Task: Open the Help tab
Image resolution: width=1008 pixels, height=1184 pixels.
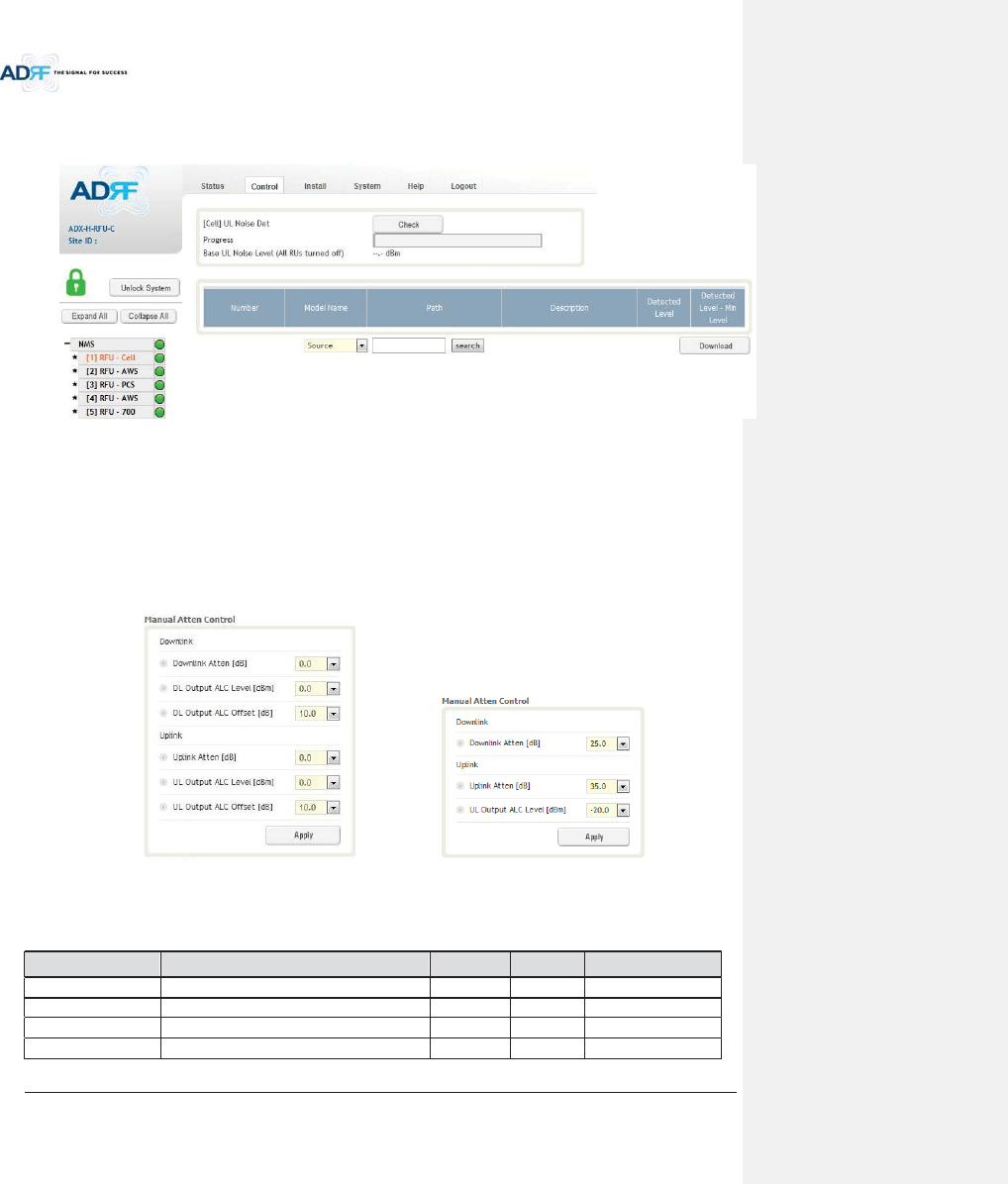Action: (415, 186)
